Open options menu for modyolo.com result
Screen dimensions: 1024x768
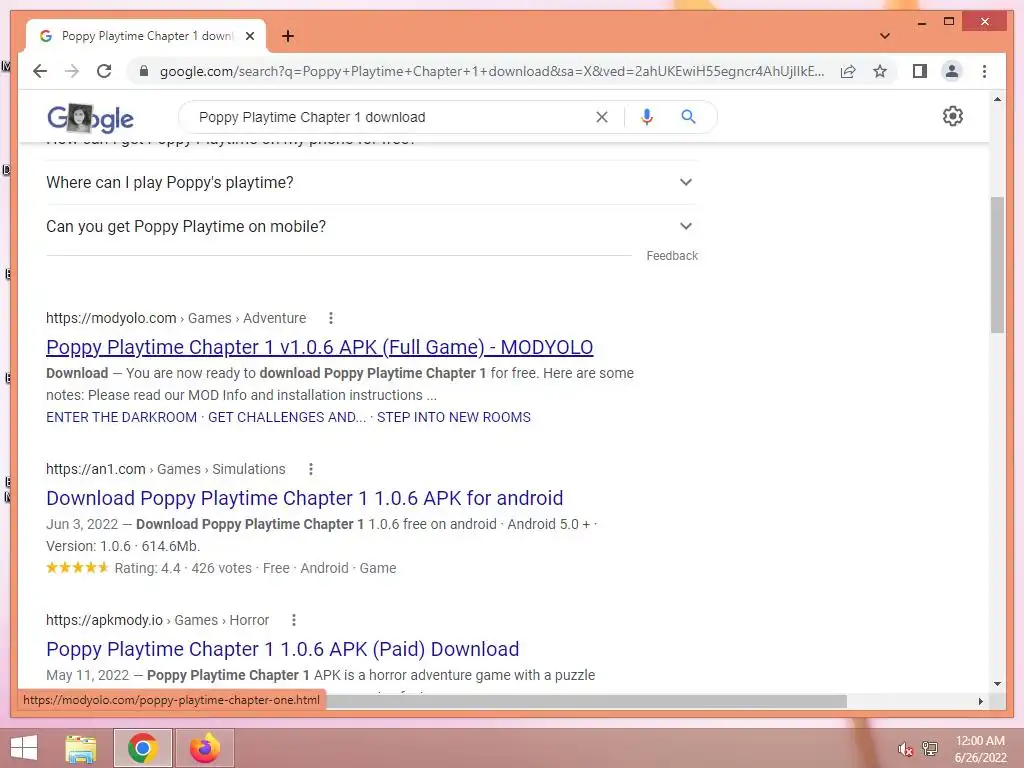(x=330, y=318)
